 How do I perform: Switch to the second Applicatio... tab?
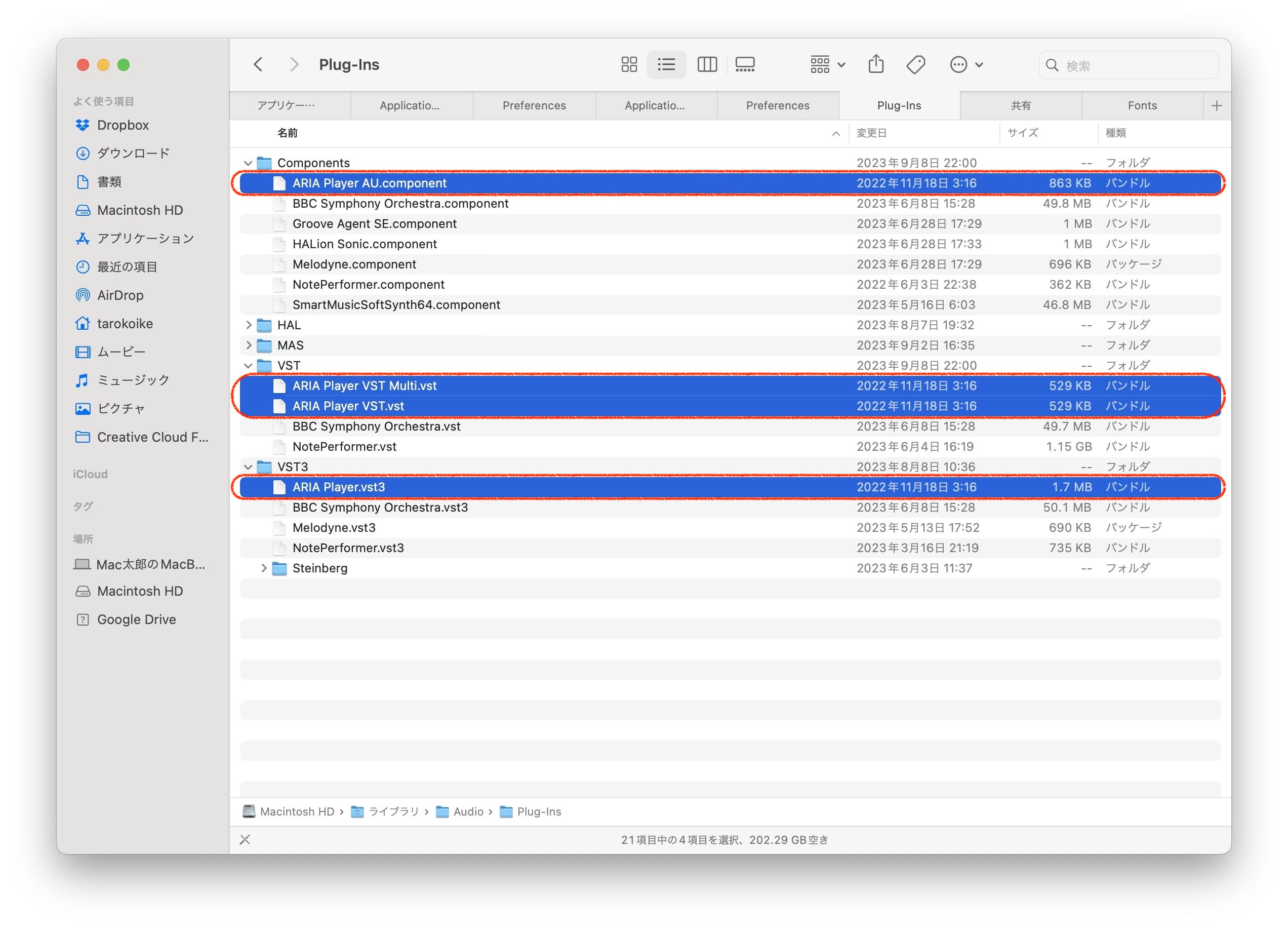[x=656, y=106]
